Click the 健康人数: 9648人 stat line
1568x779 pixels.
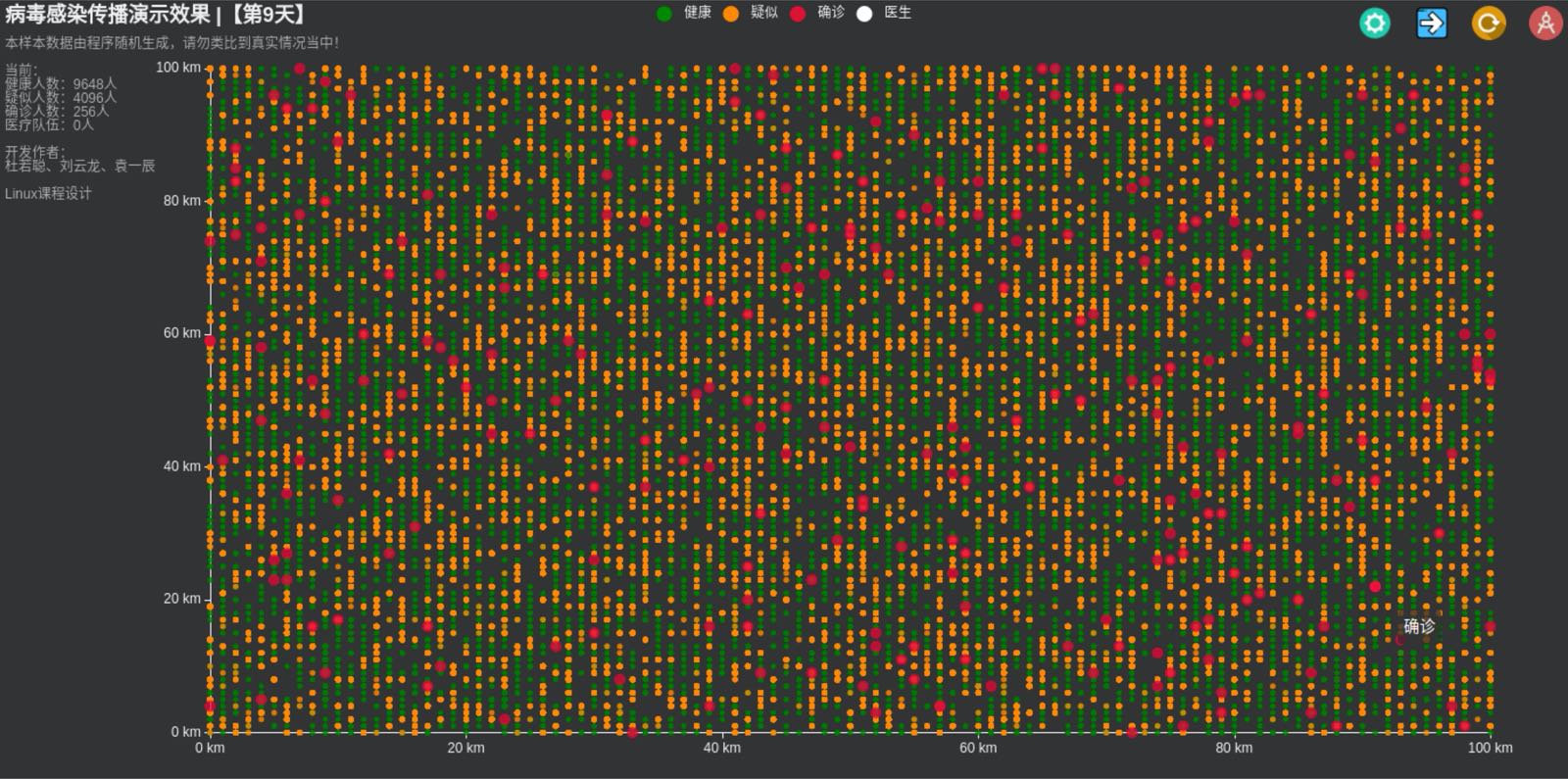(60, 83)
